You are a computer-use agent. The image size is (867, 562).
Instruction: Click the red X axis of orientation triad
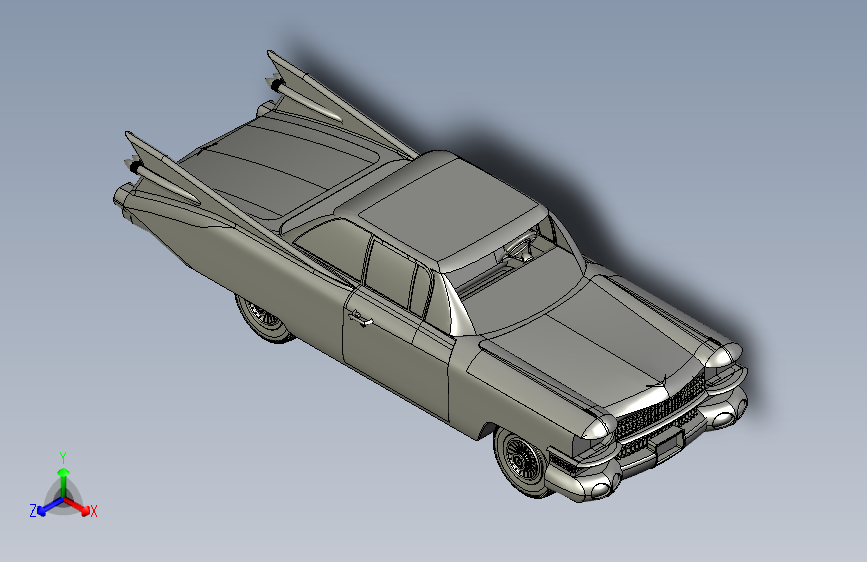coord(77,506)
